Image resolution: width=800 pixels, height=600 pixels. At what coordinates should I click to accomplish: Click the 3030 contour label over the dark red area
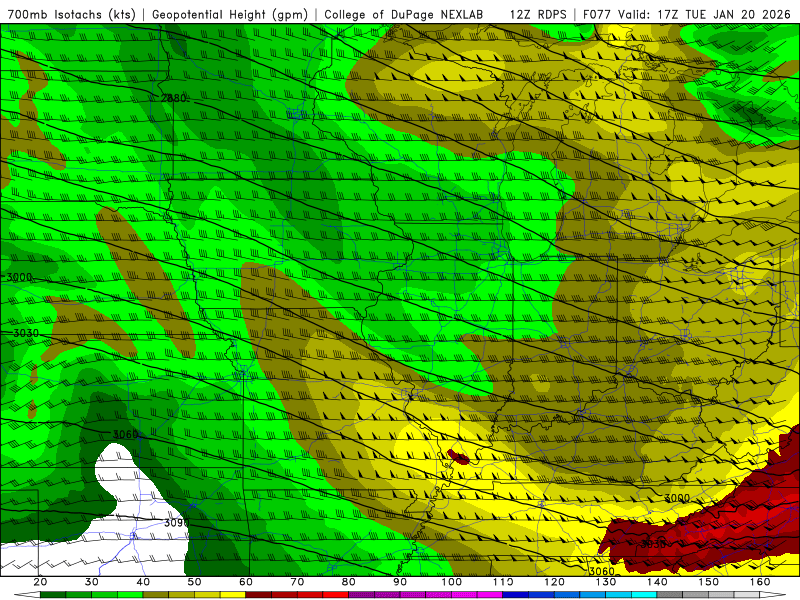click(653, 544)
